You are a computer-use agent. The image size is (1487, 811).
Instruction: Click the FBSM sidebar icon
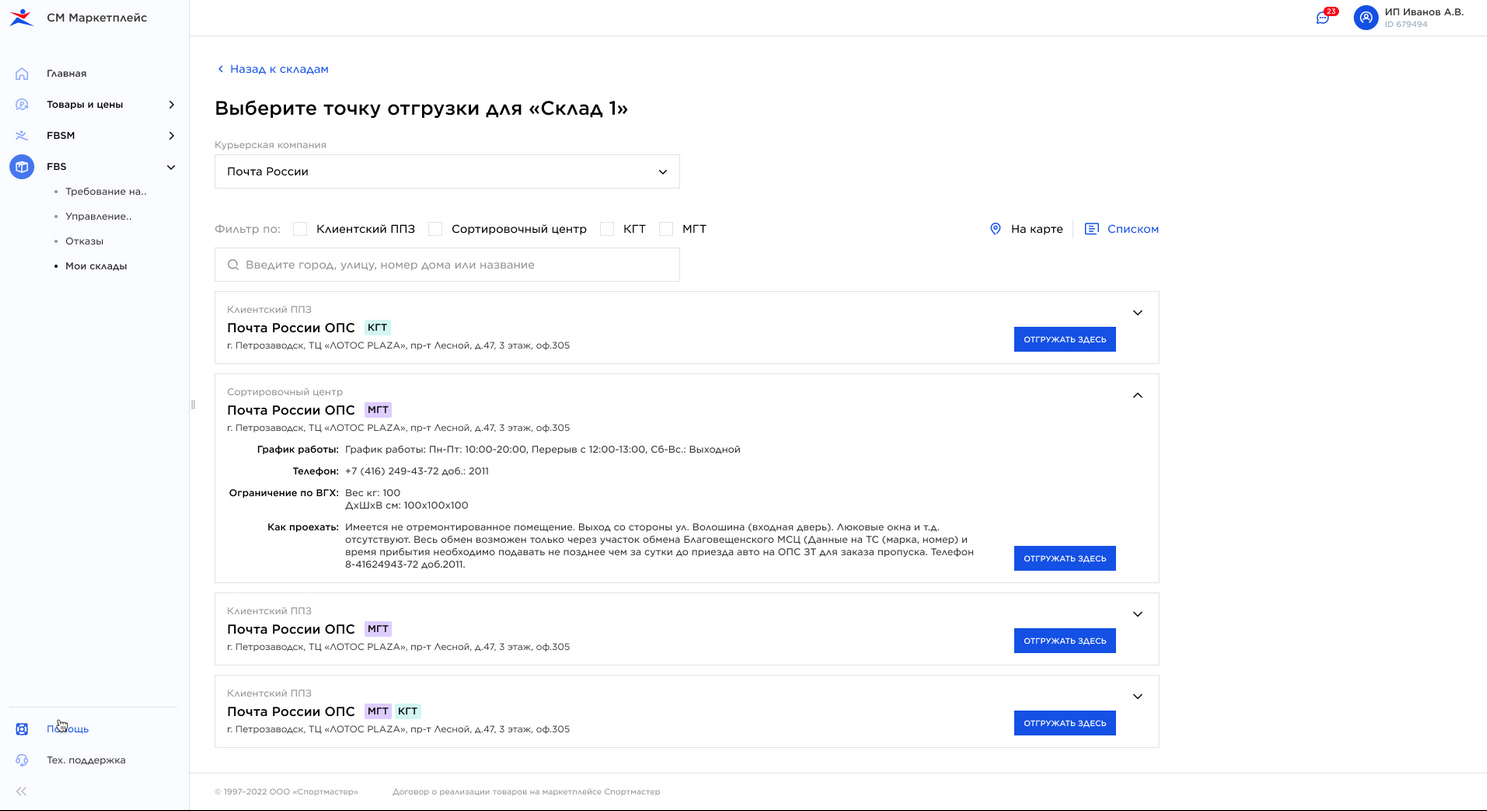click(22, 135)
